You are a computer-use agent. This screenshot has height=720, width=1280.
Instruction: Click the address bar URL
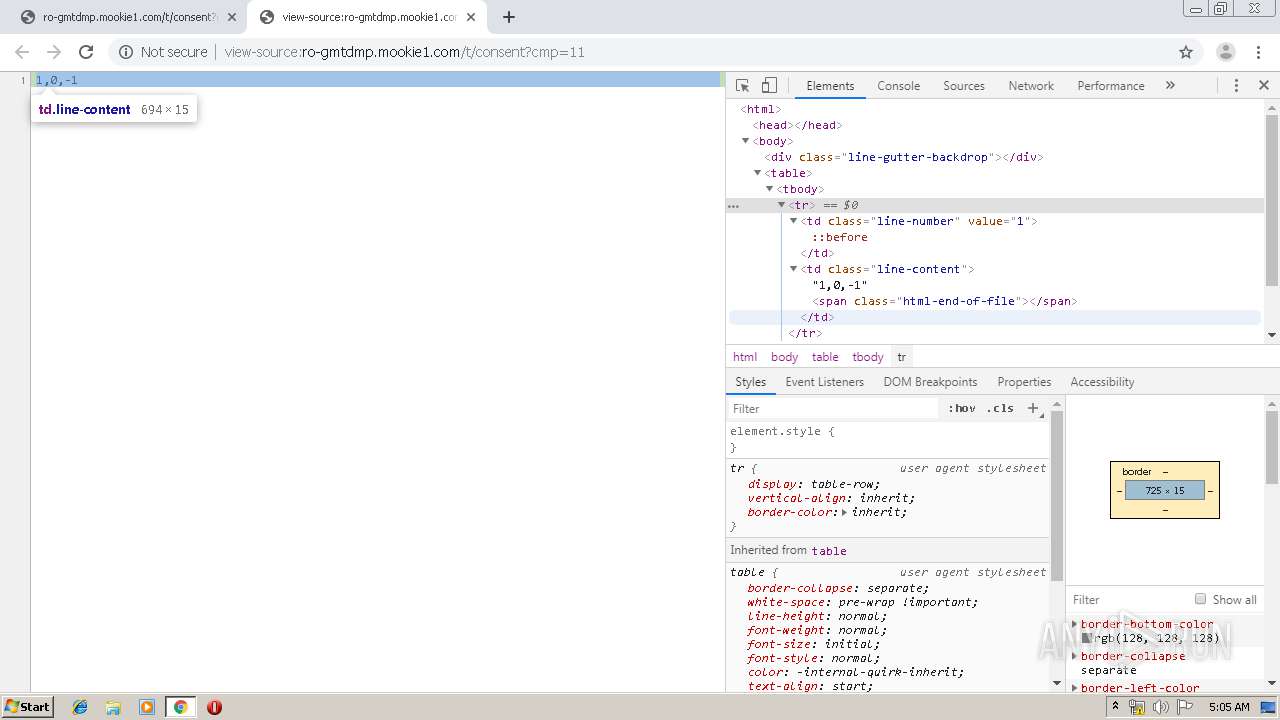click(x=404, y=52)
